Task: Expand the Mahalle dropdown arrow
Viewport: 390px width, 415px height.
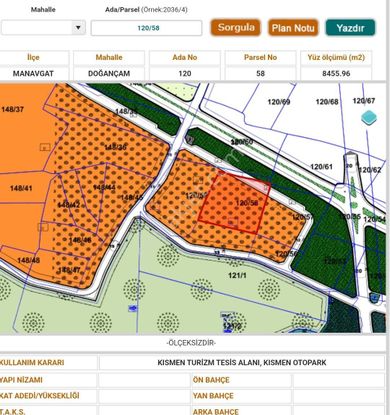Action: point(78,27)
